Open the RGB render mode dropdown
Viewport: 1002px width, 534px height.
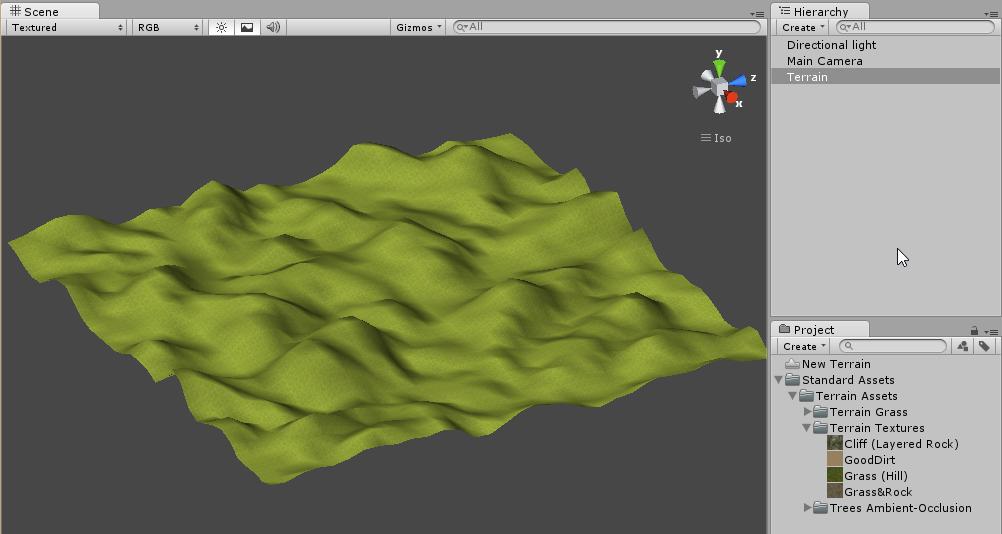point(168,27)
